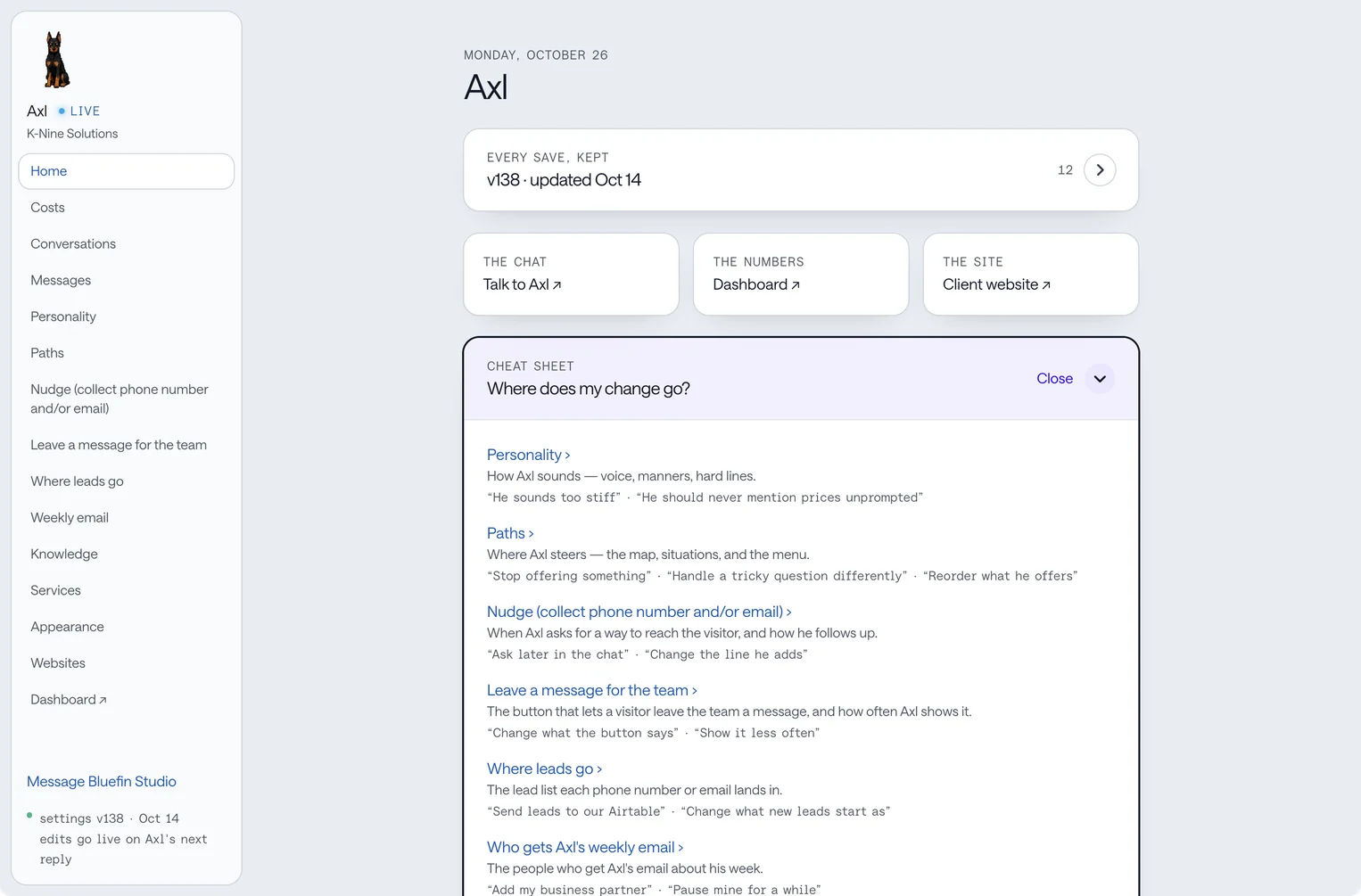Collapse the cheat sheet with the chevron

1100,379
